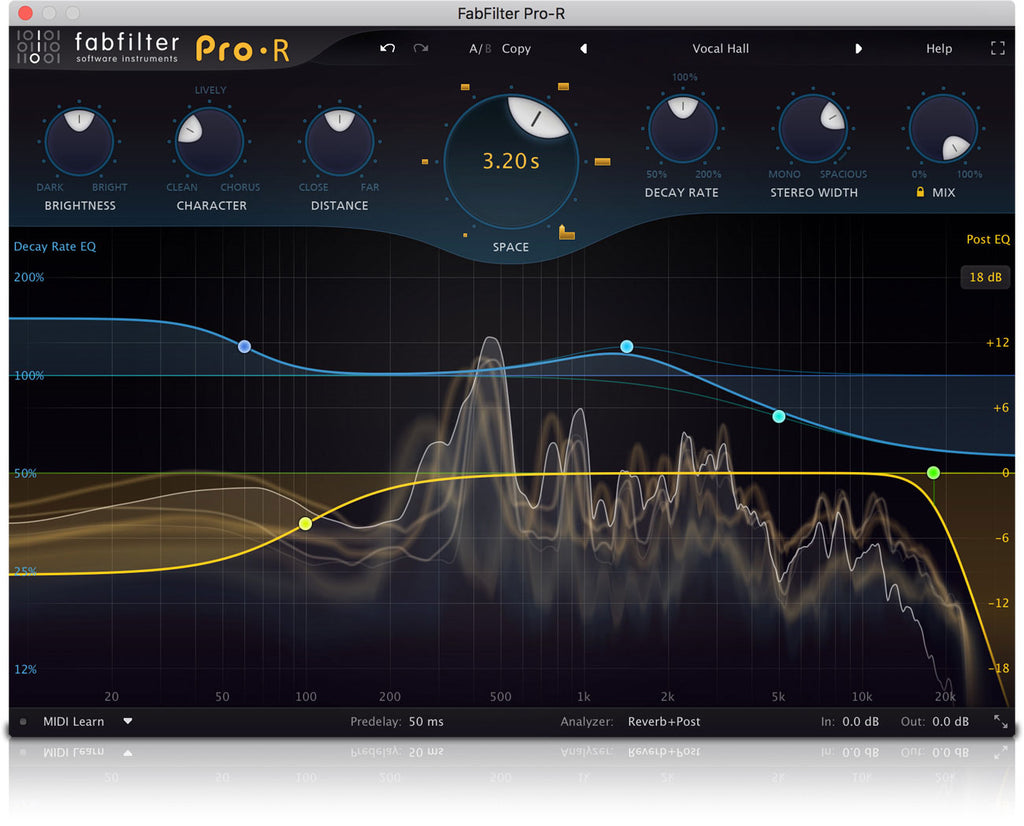The image size is (1024, 826).
Task: Click the In 0.0 dB level value
Action: [x=860, y=722]
